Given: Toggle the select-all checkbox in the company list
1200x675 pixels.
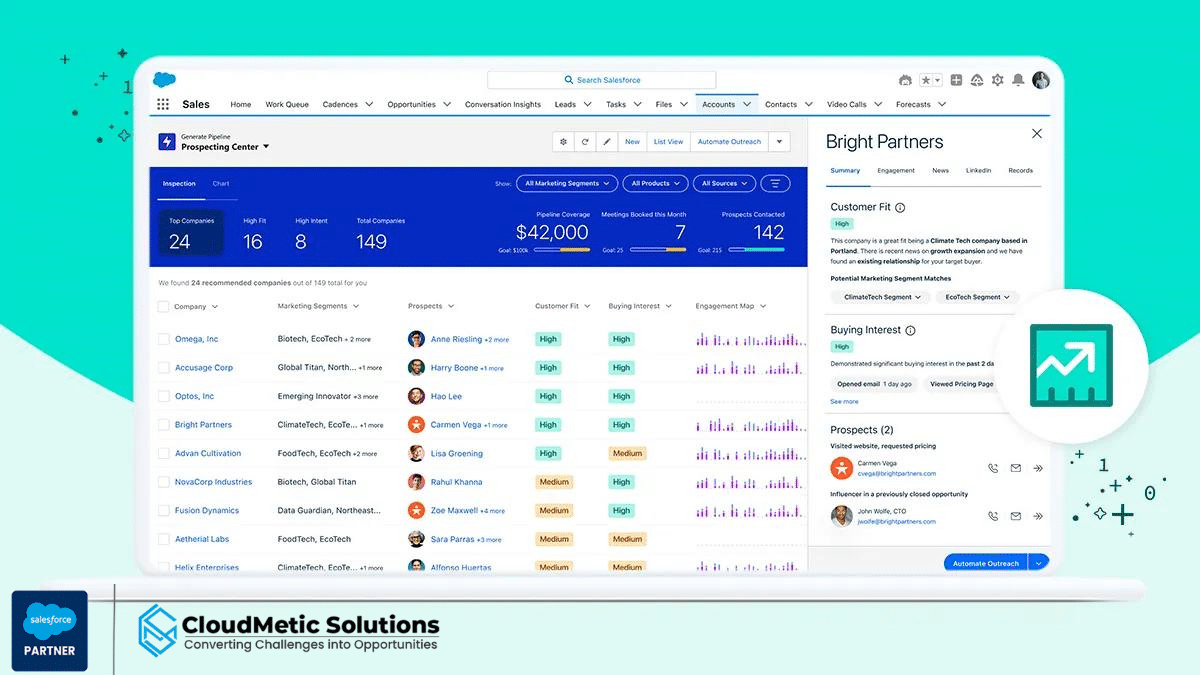Looking at the screenshot, I should click(162, 306).
